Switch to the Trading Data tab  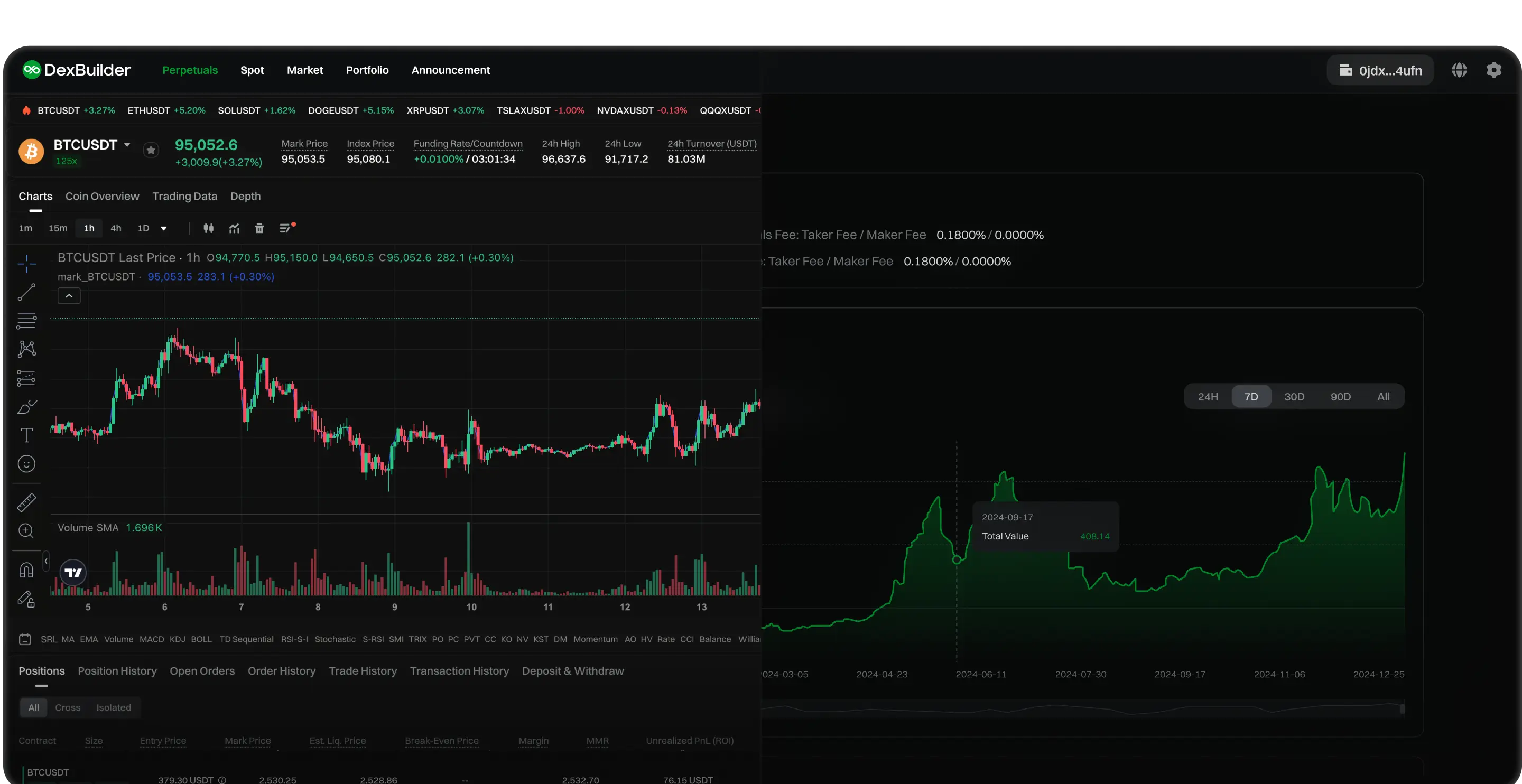pos(185,196)
